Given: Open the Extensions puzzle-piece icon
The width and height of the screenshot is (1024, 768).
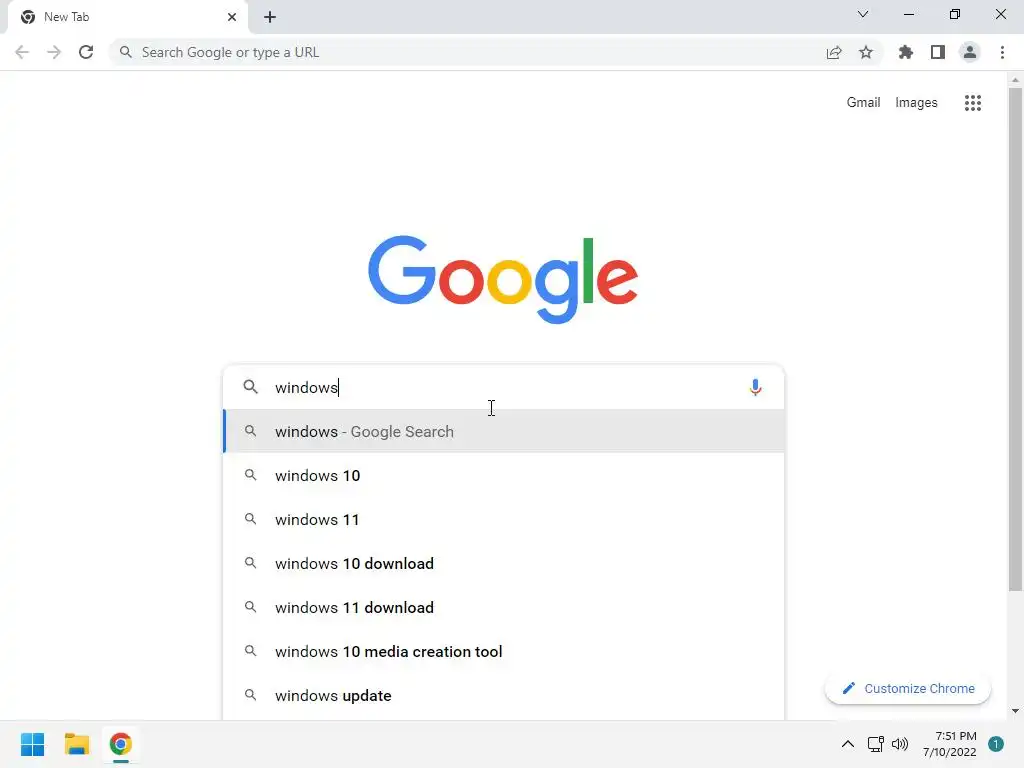Looking at the screenshot, I should pyautogui.click(x=905, y=52).
